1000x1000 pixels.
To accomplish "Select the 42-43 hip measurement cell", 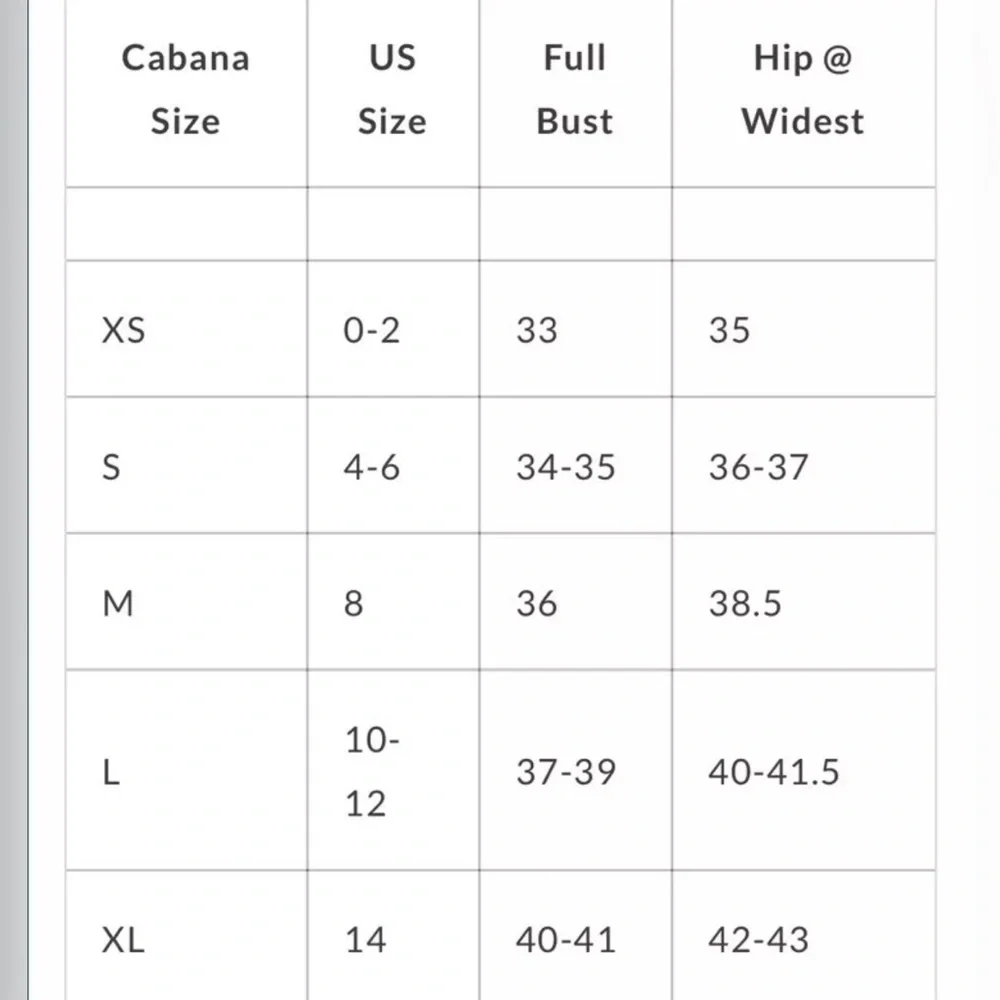I will pyautogui.click(x=758, y=940).
